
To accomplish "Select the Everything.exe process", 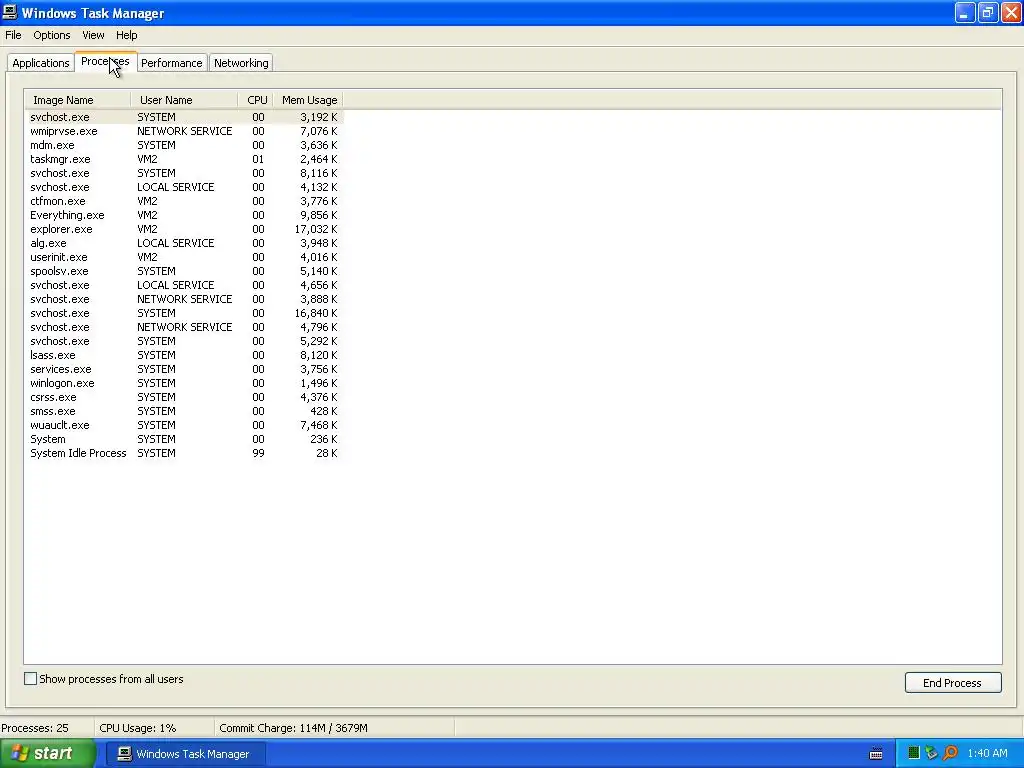I will coord(185,215).
